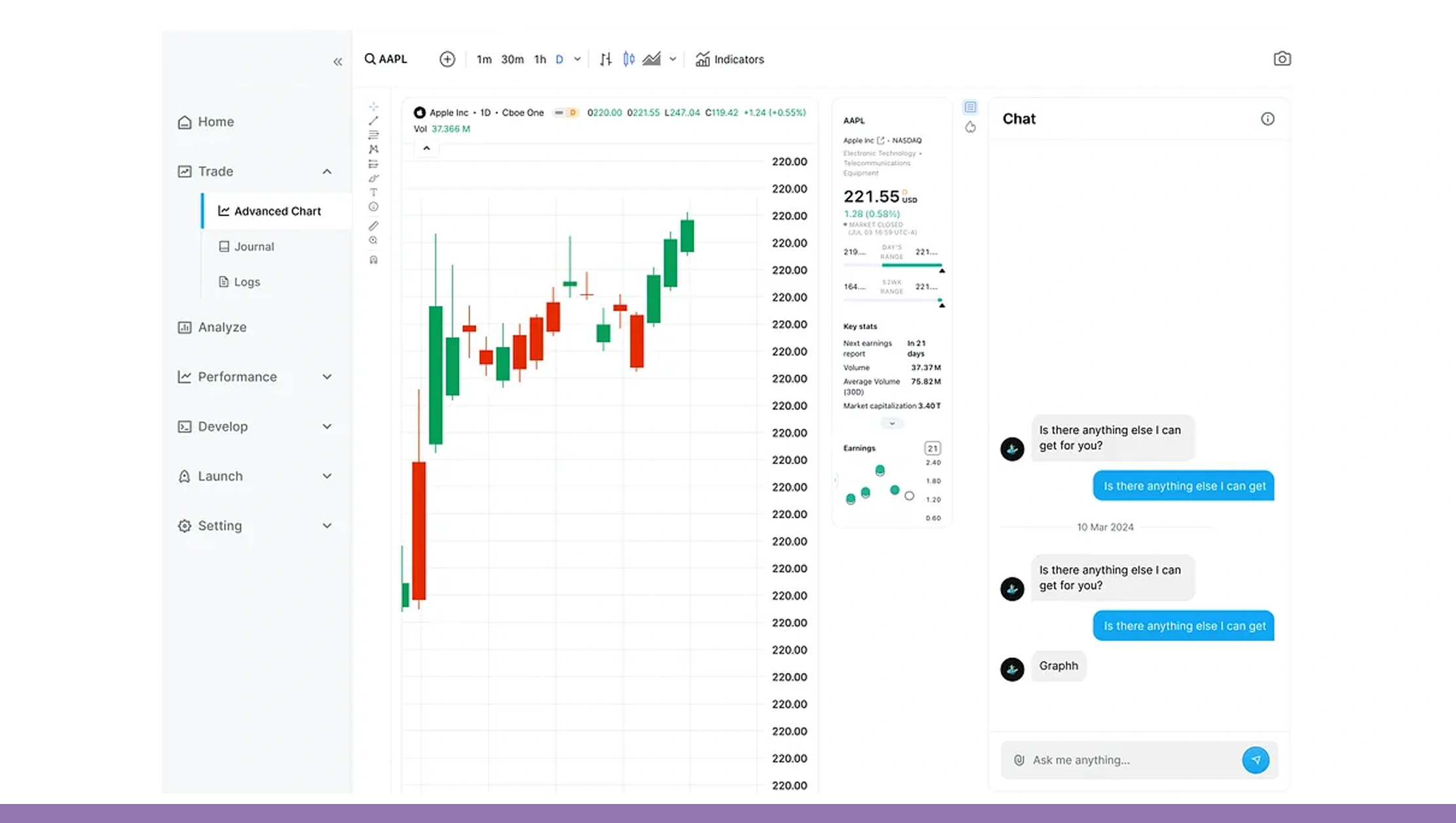This screenshot has height=823, width=1456.
Task: Select the Advanced Chart menu item
Action: click(x=276, y=211)
